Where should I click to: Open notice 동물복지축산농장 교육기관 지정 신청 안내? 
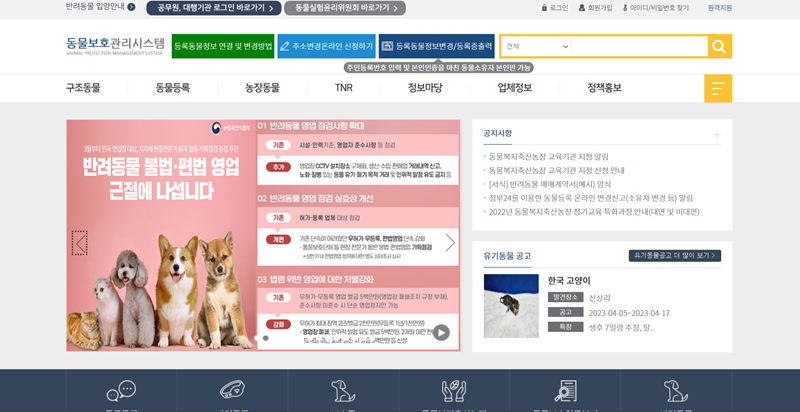(x=557, y=170)
